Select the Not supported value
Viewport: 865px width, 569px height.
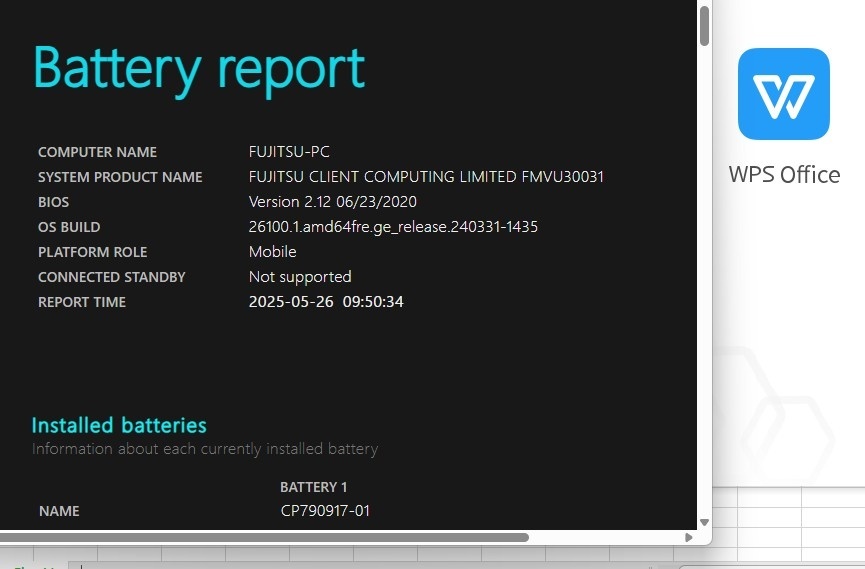point(300,277)
